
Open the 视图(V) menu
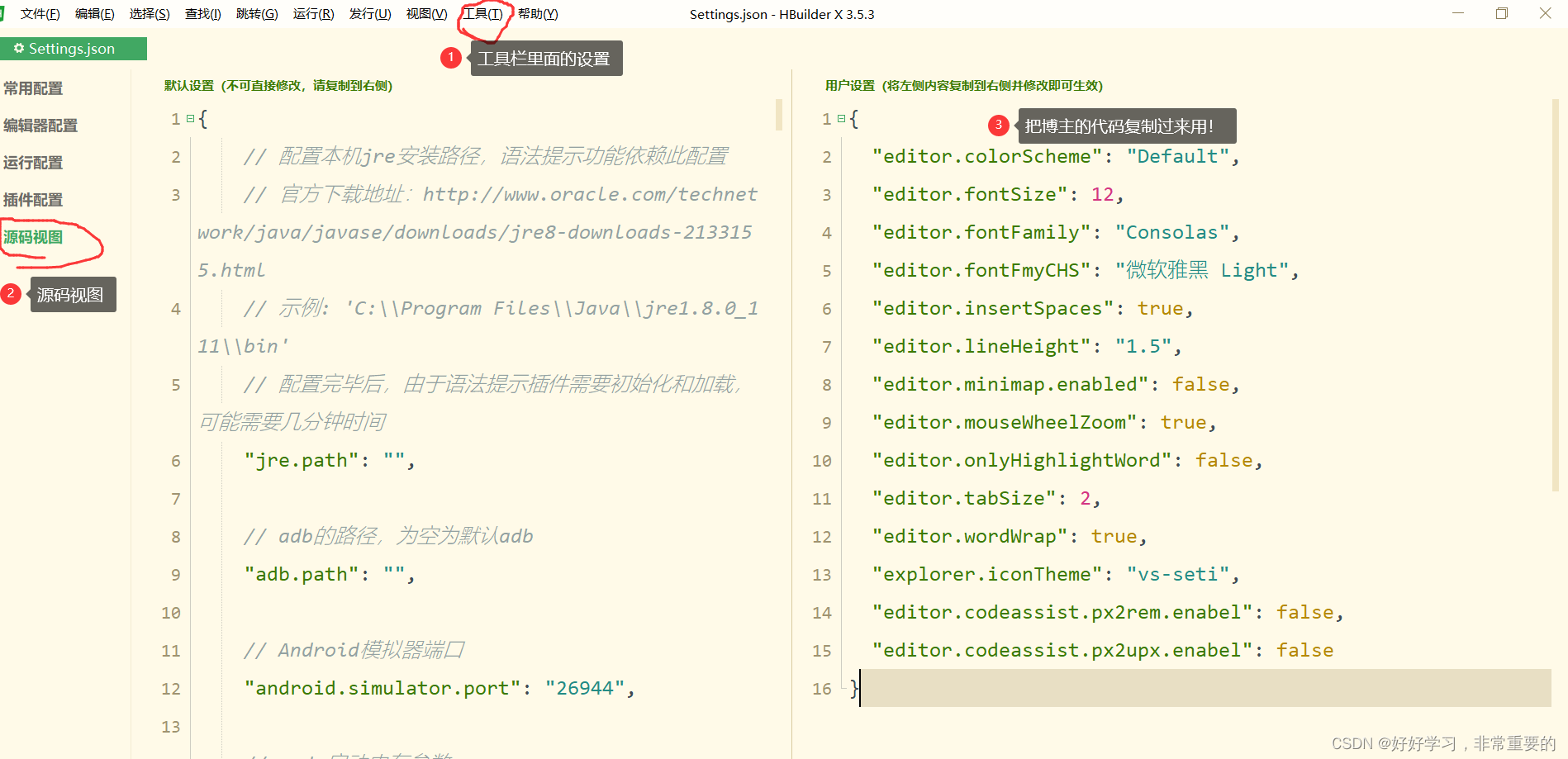426,14
